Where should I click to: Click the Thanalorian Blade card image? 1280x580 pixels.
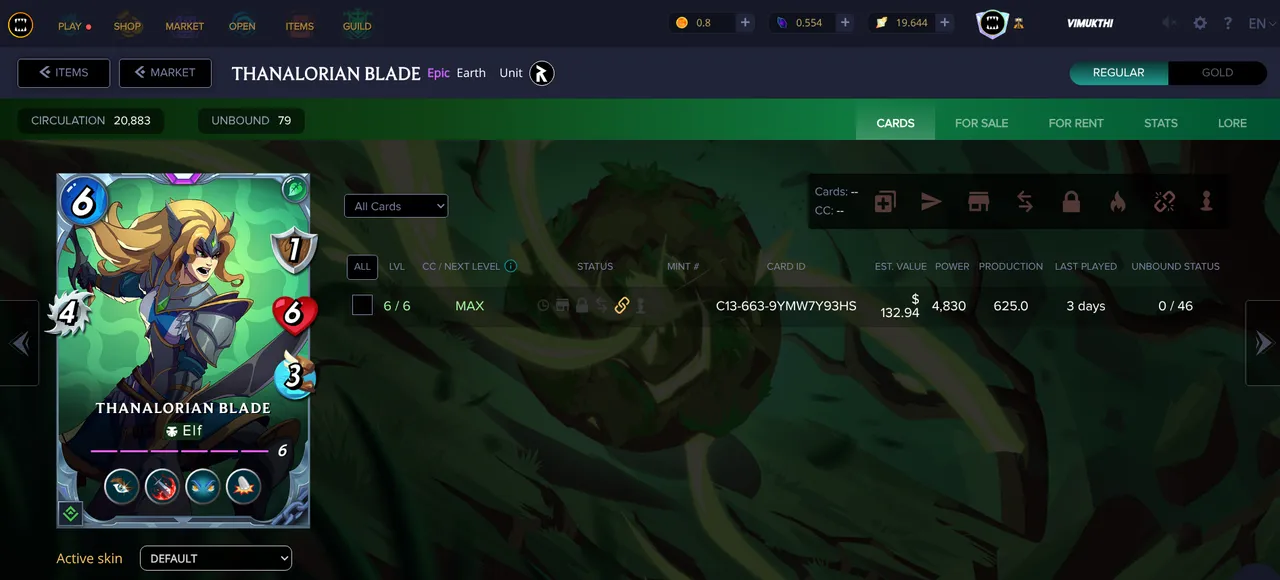tap(184, 350)
